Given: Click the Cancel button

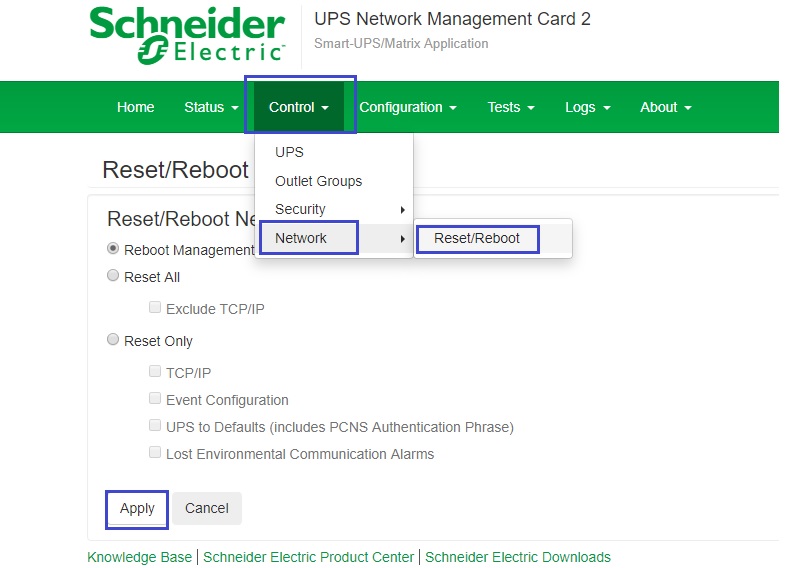Looking at the screenshot, I should [207, 508].
